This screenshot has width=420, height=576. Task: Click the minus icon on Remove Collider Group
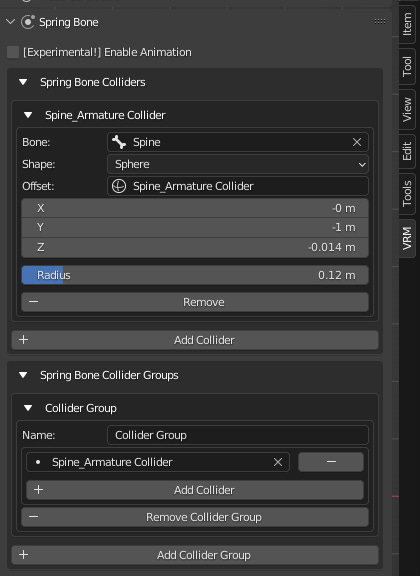[33, 517]
